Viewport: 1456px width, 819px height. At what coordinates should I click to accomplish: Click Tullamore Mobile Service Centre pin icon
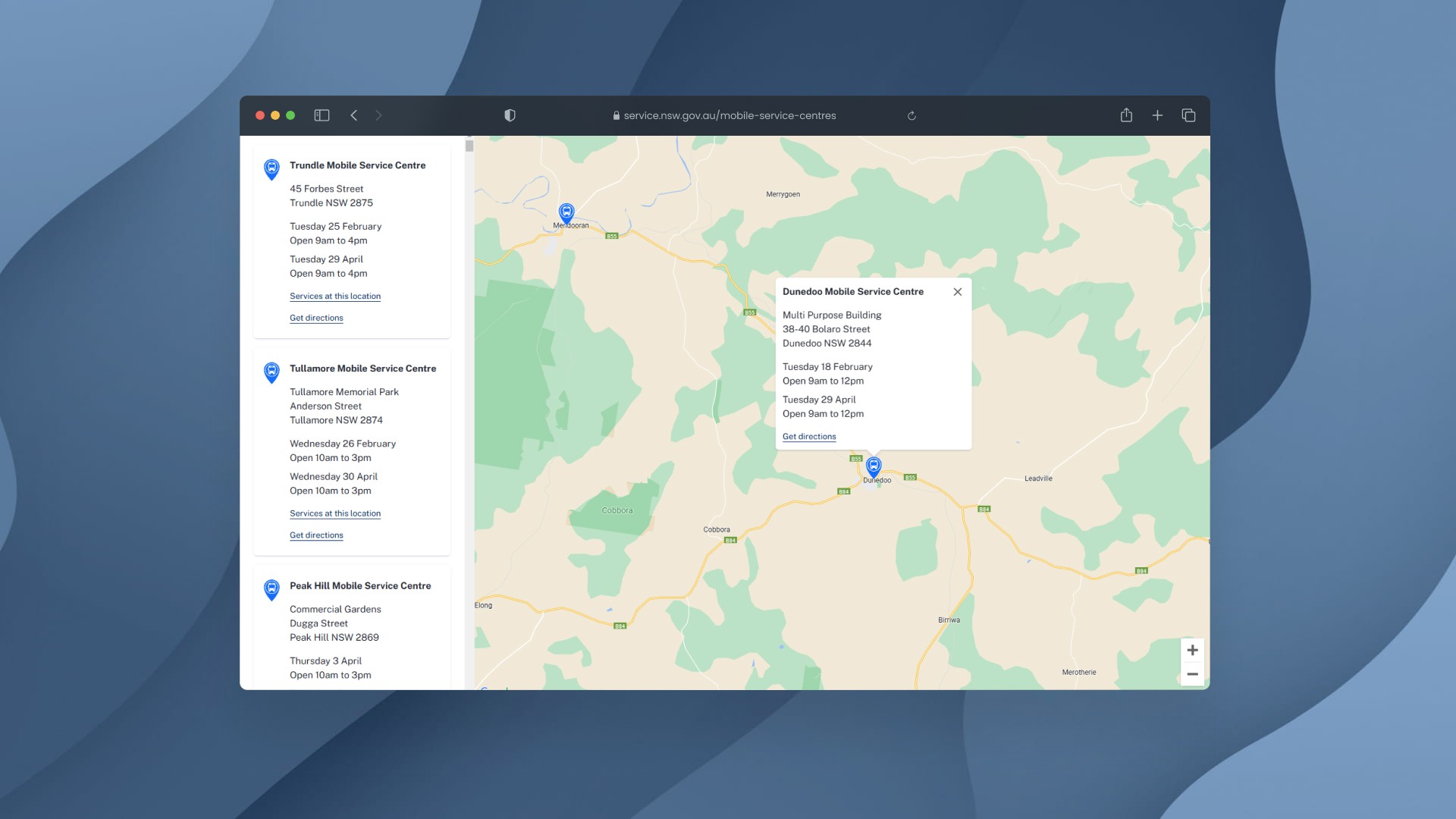pyautogui.click(x=271, y=372)
